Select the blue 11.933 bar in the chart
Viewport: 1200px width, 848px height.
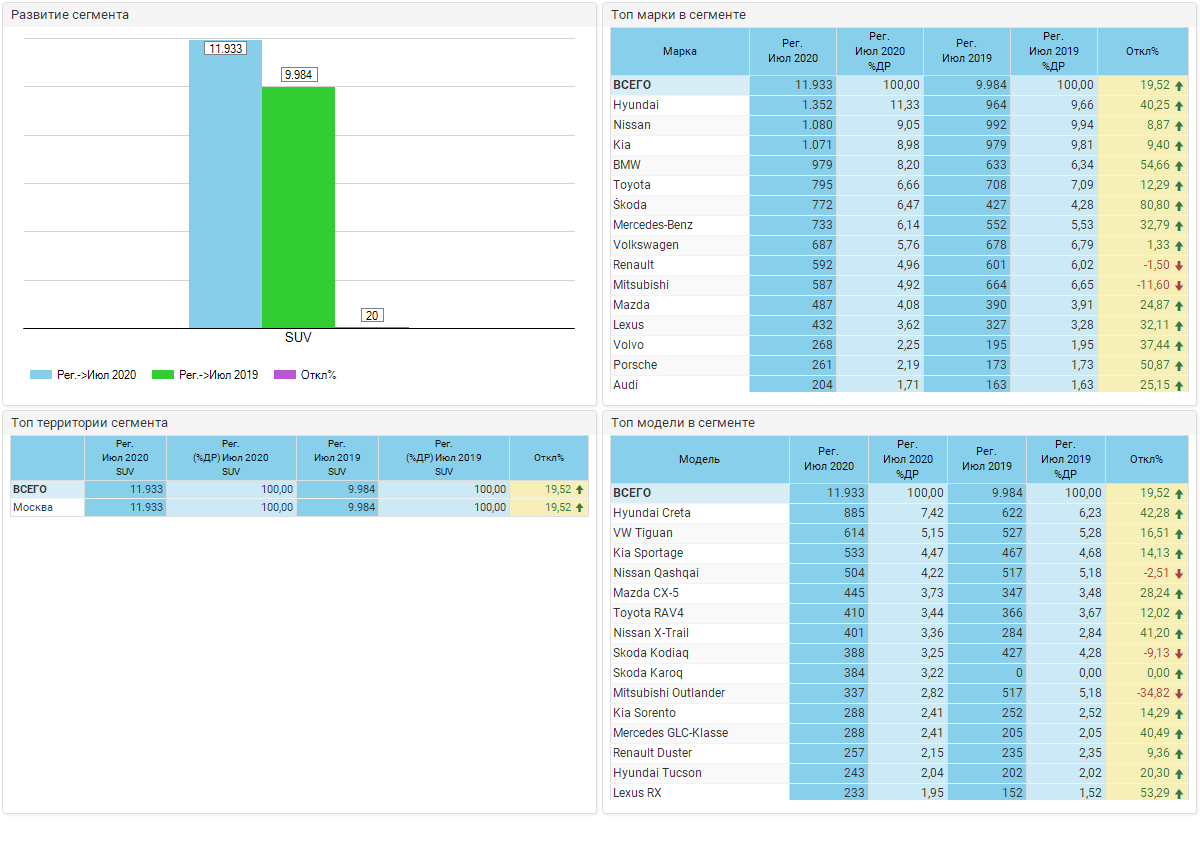[226, 184]
